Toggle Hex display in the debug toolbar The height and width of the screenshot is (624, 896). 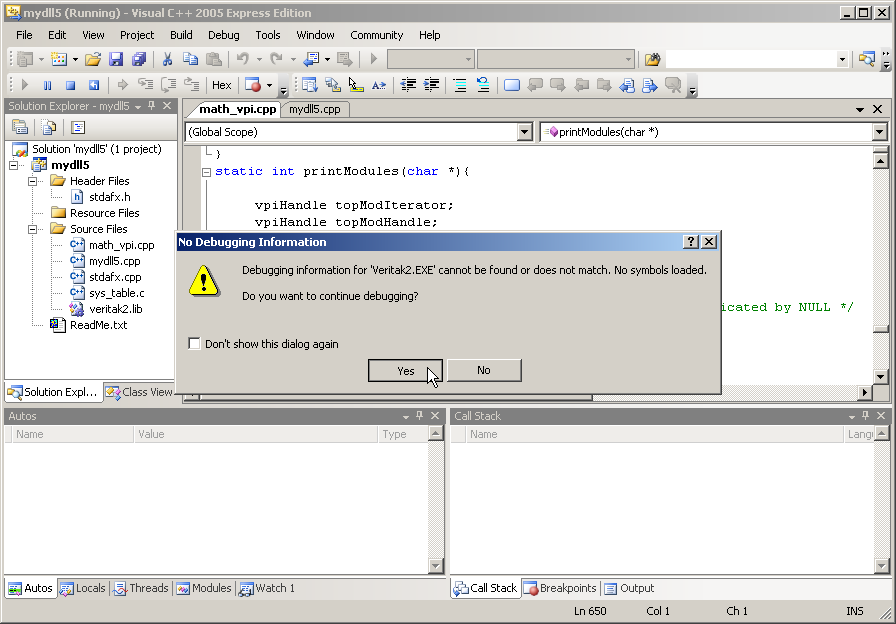(x=222, y=86)
